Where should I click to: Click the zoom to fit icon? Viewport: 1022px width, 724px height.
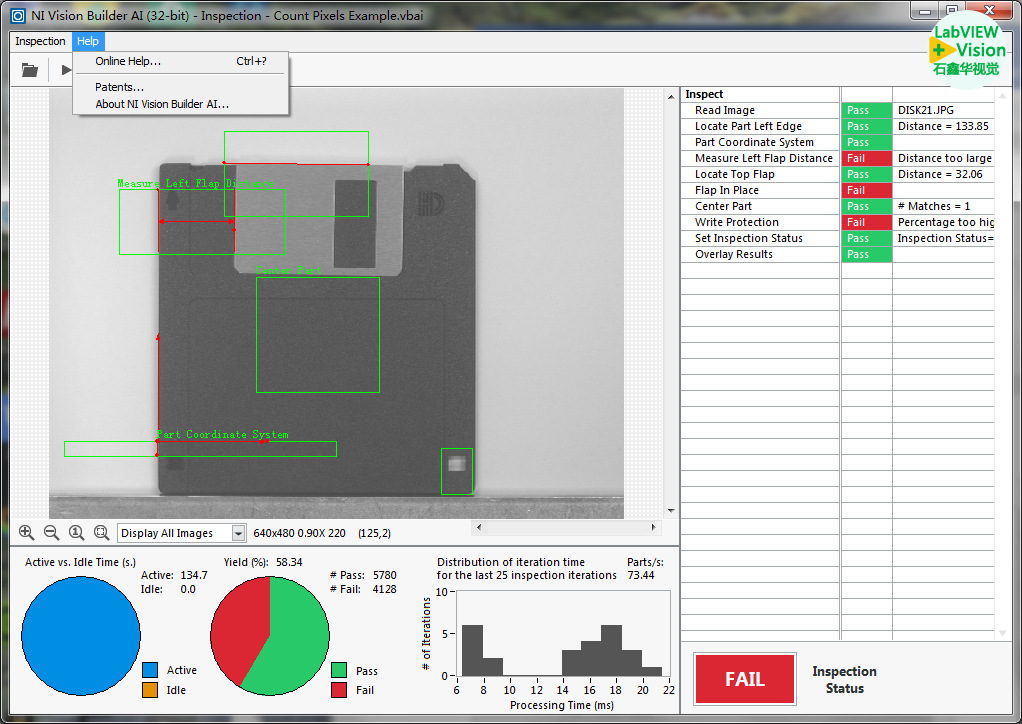point(101,533)
